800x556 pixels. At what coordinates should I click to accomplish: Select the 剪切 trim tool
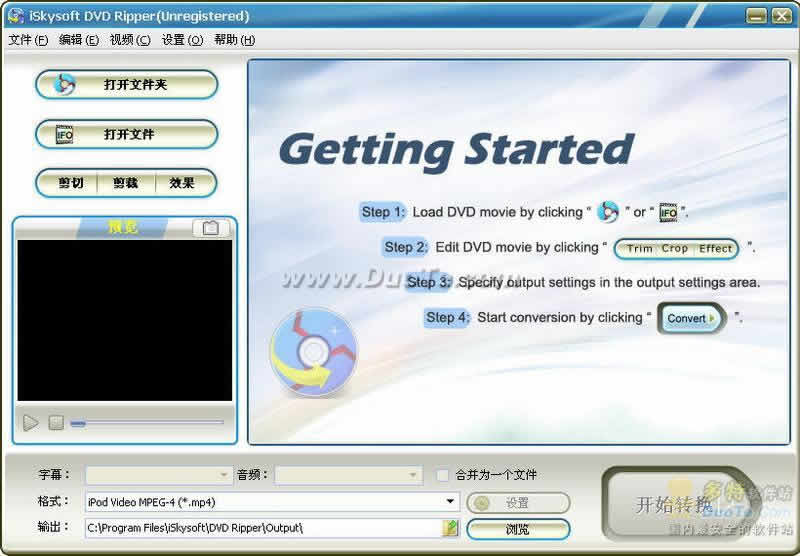click(x=69, y=183)
